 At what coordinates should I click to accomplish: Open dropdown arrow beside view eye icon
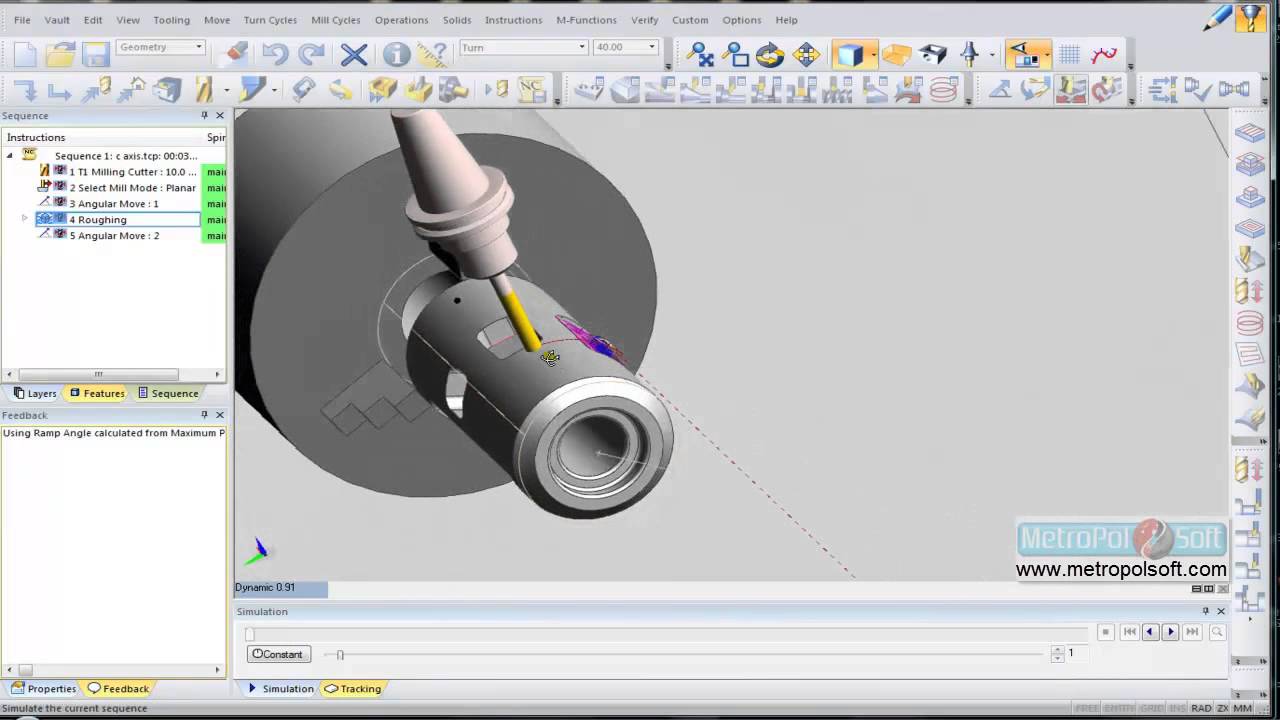1047,54
